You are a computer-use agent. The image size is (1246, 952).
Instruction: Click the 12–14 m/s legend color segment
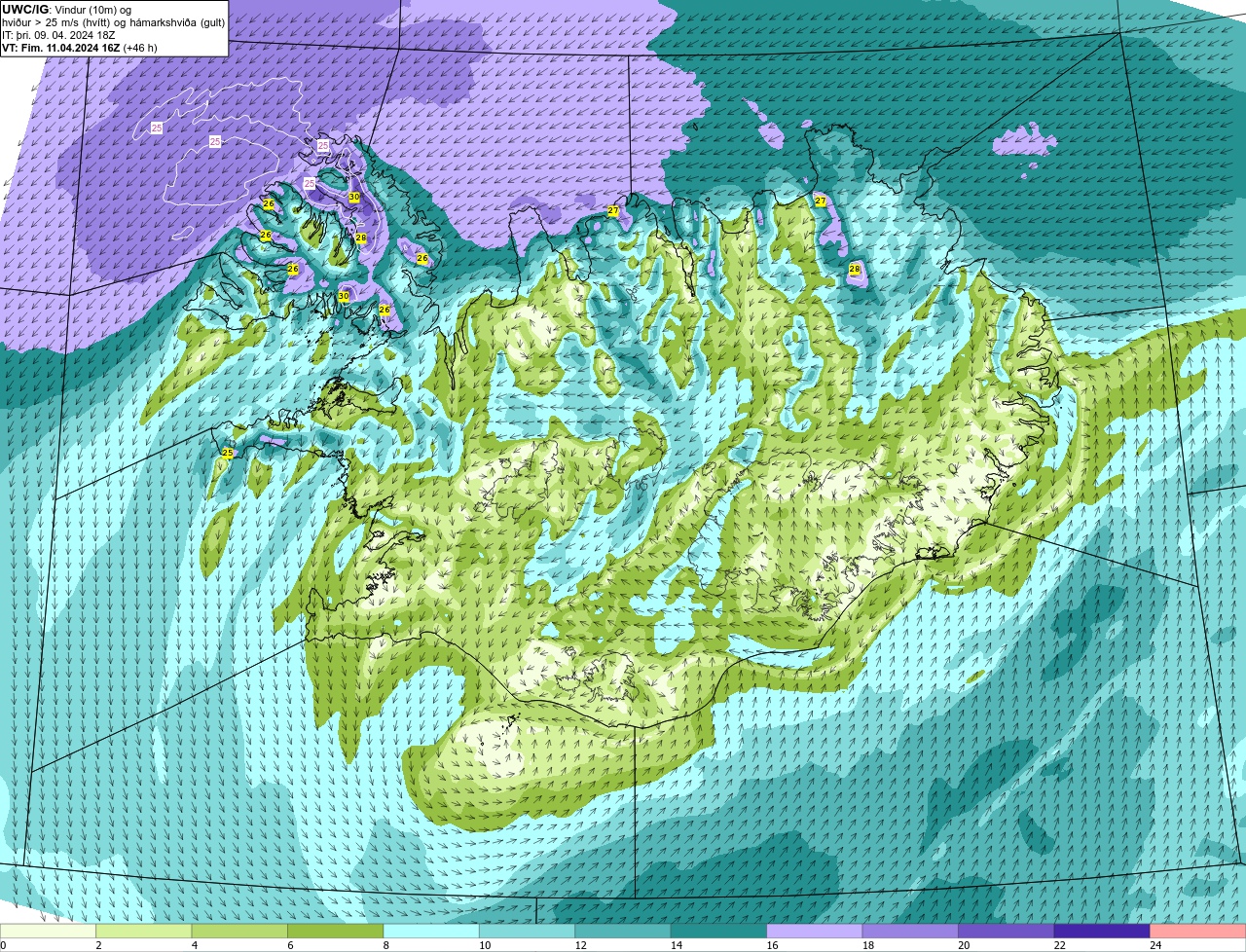click(x=623, y=932)
